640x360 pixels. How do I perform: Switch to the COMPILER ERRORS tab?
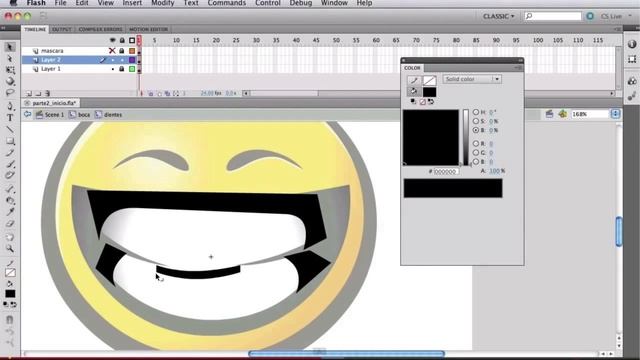100,29
